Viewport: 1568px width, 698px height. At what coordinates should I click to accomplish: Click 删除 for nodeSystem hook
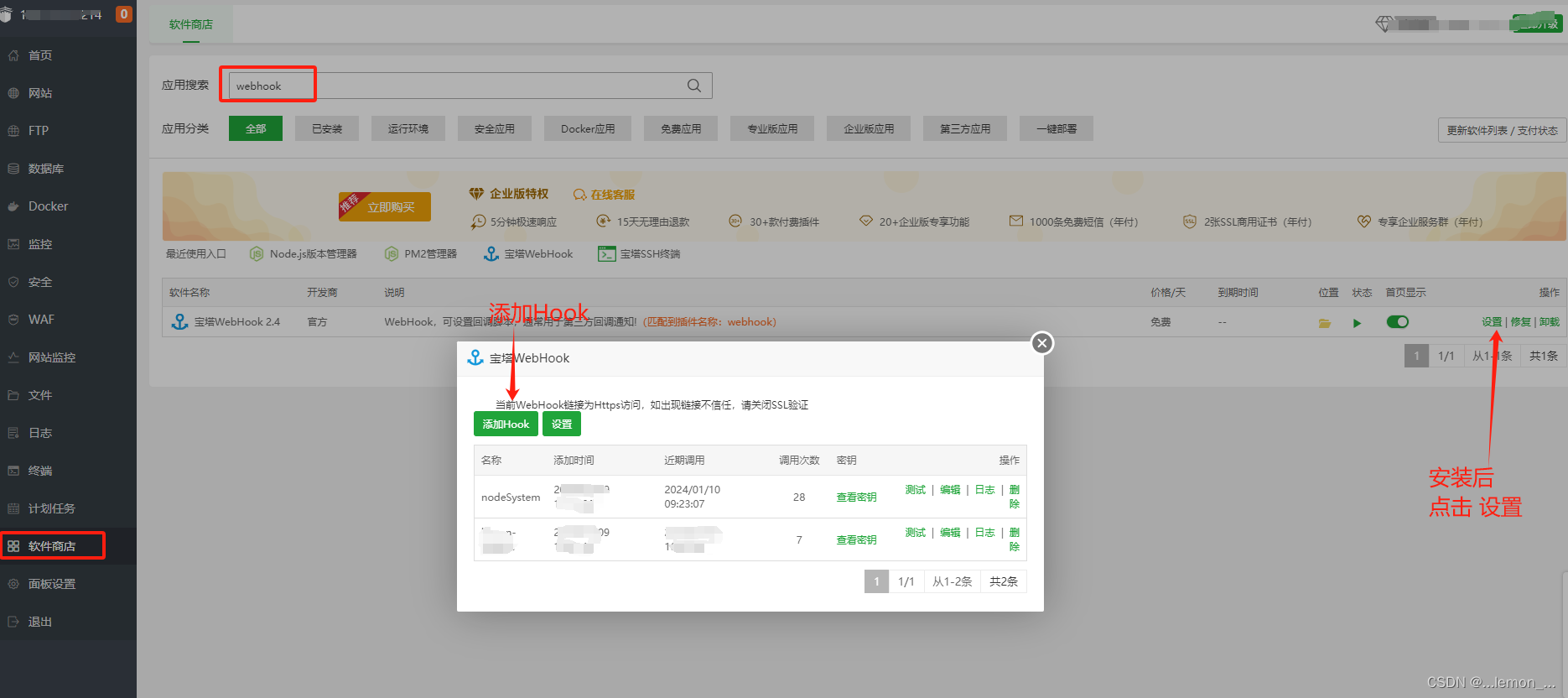pyautogui.click(x=1015, y=497)
